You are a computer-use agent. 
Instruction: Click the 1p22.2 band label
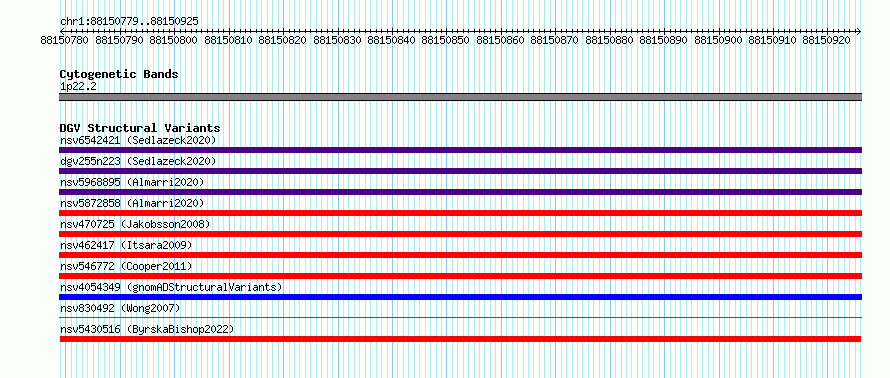point(77,87)
